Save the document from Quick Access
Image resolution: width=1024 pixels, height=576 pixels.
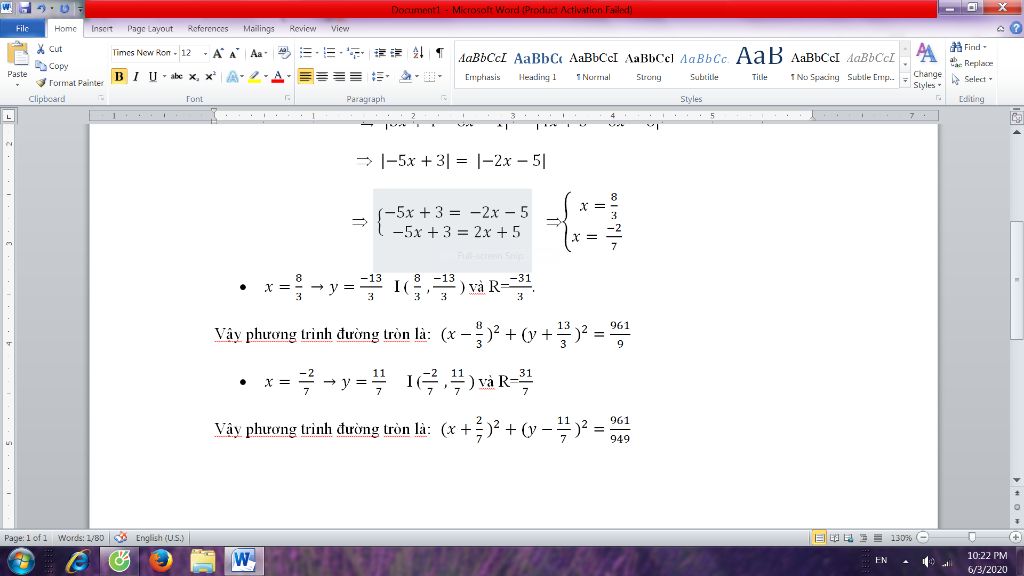25,8
